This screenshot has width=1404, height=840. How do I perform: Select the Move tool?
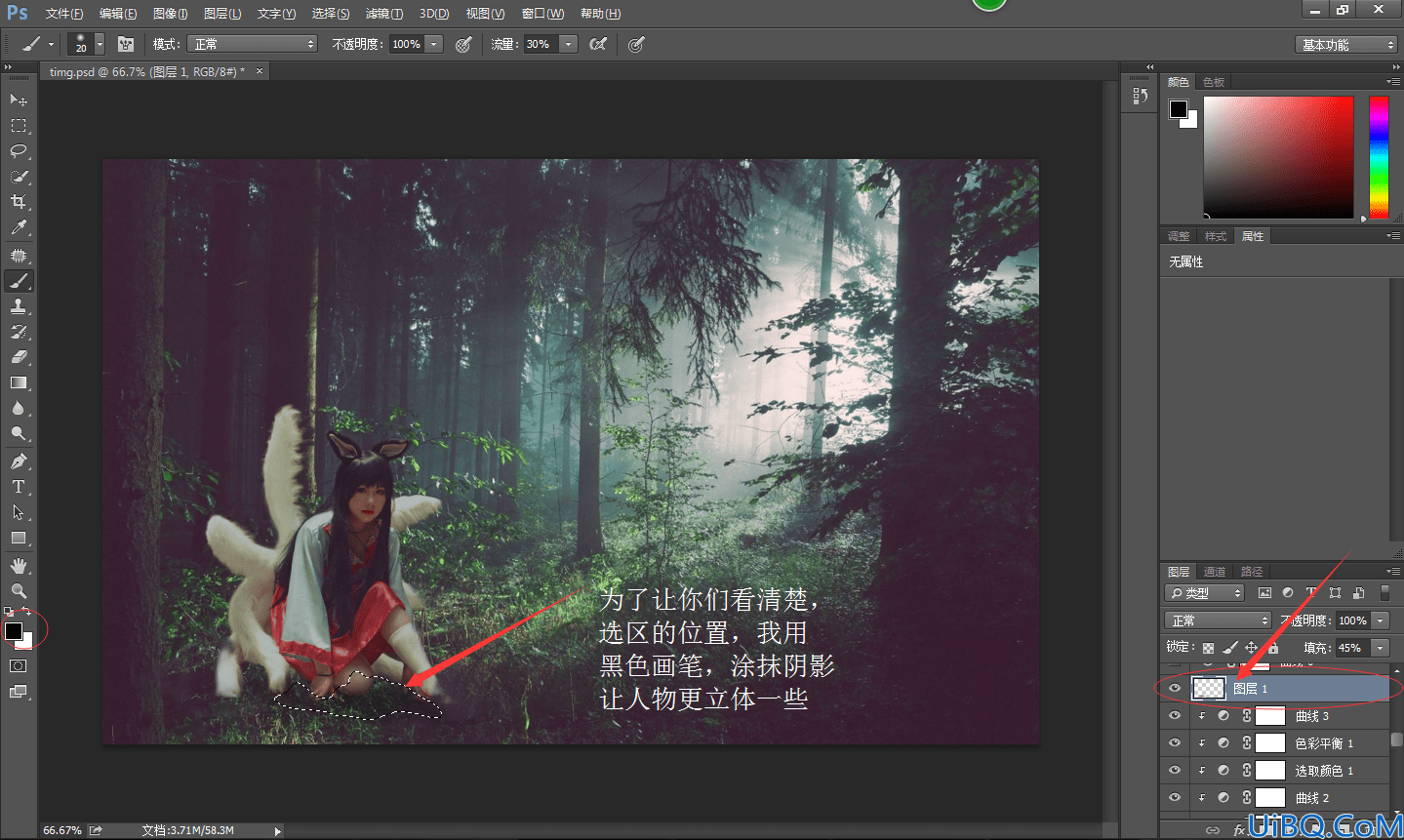(x=19, y=100)
